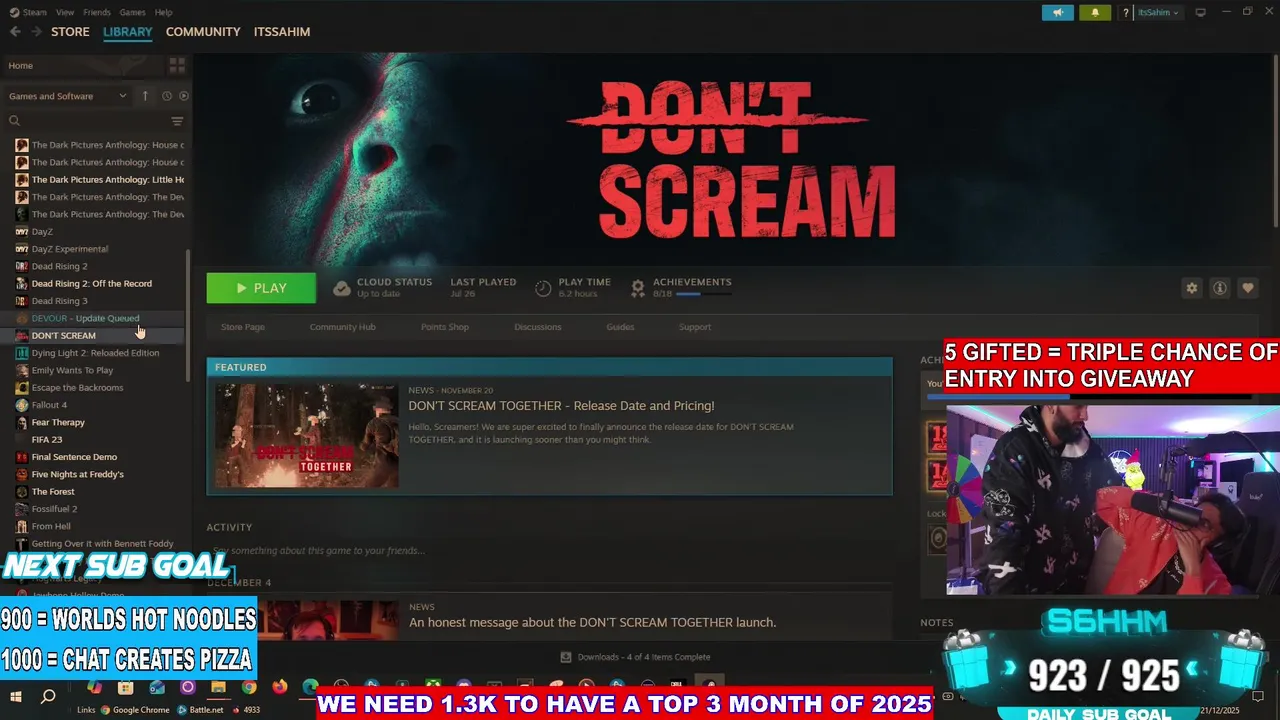The height and width of the screenshot is (720, 1280).
Task: Click the achievements progress bar
Action: [x=702, y=294]
